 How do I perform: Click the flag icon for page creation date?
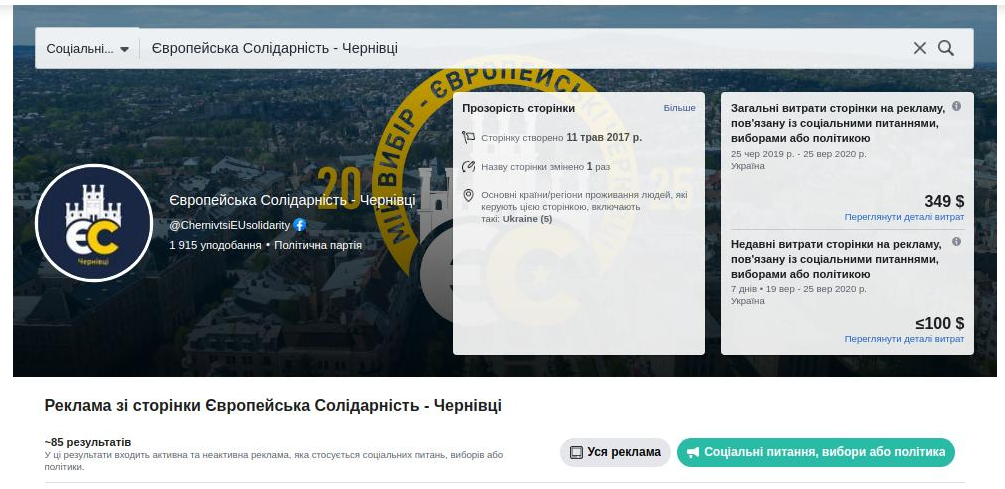pos(468,137)
